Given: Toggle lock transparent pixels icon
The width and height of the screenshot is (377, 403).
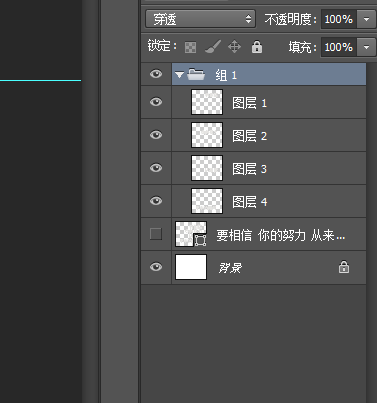Looking at the screenshot, I should coord(190,47).
